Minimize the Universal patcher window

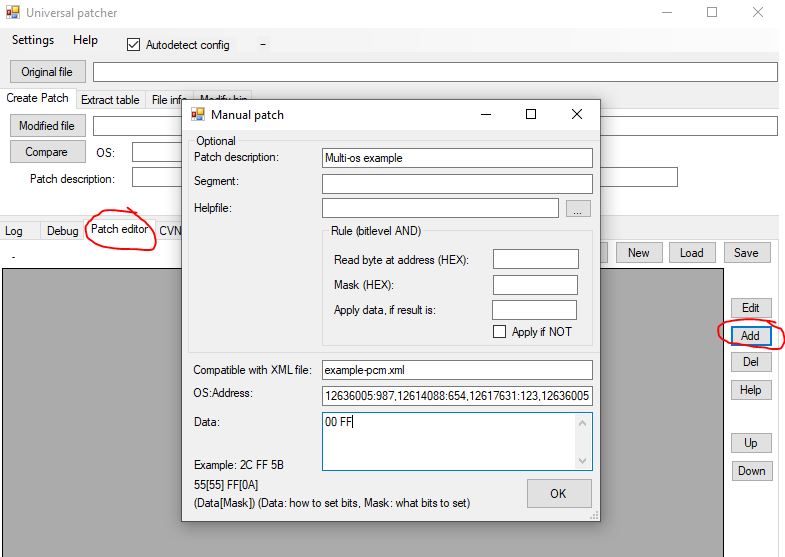tap(667, 13)
